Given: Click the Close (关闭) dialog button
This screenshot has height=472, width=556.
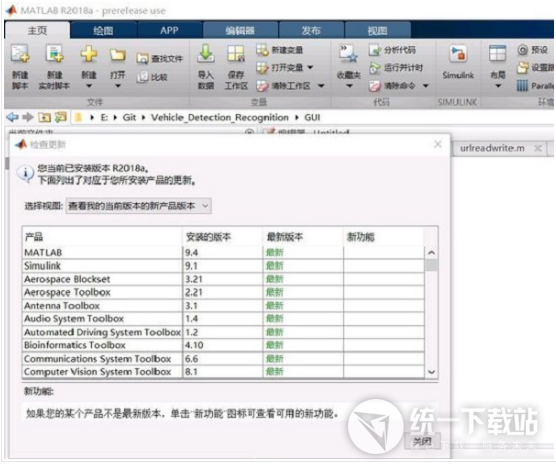Looking at the screenshot, I should (422, 442).
